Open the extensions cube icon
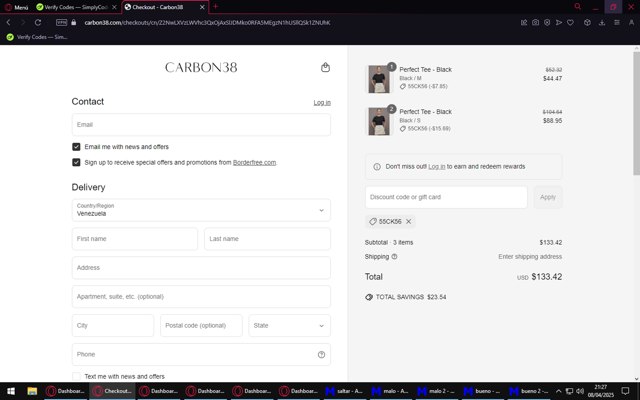Image resolution: width=640 pixels, height=400 pixels. [587, 22]
